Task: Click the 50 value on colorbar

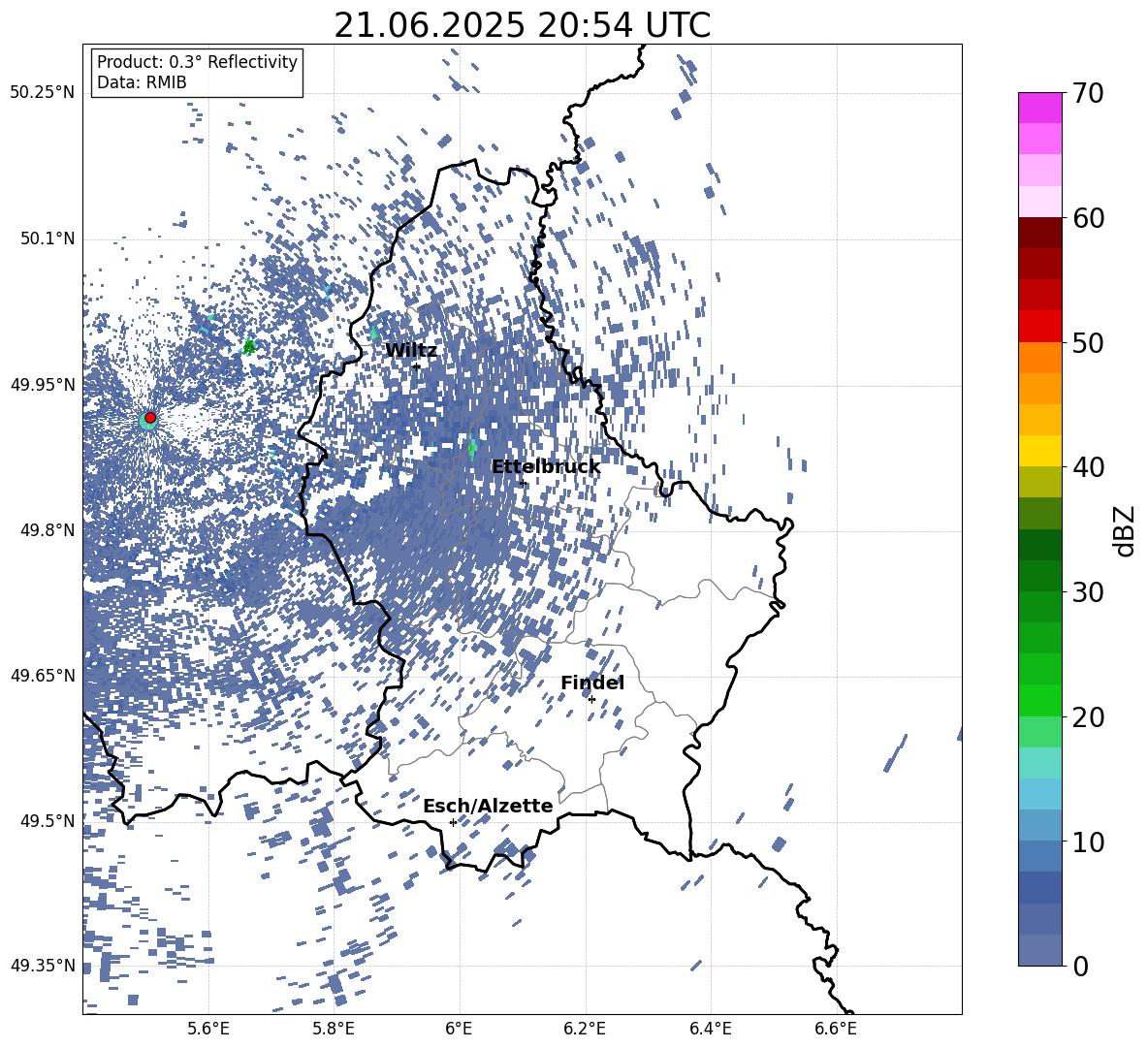Action: [1087, 342]
